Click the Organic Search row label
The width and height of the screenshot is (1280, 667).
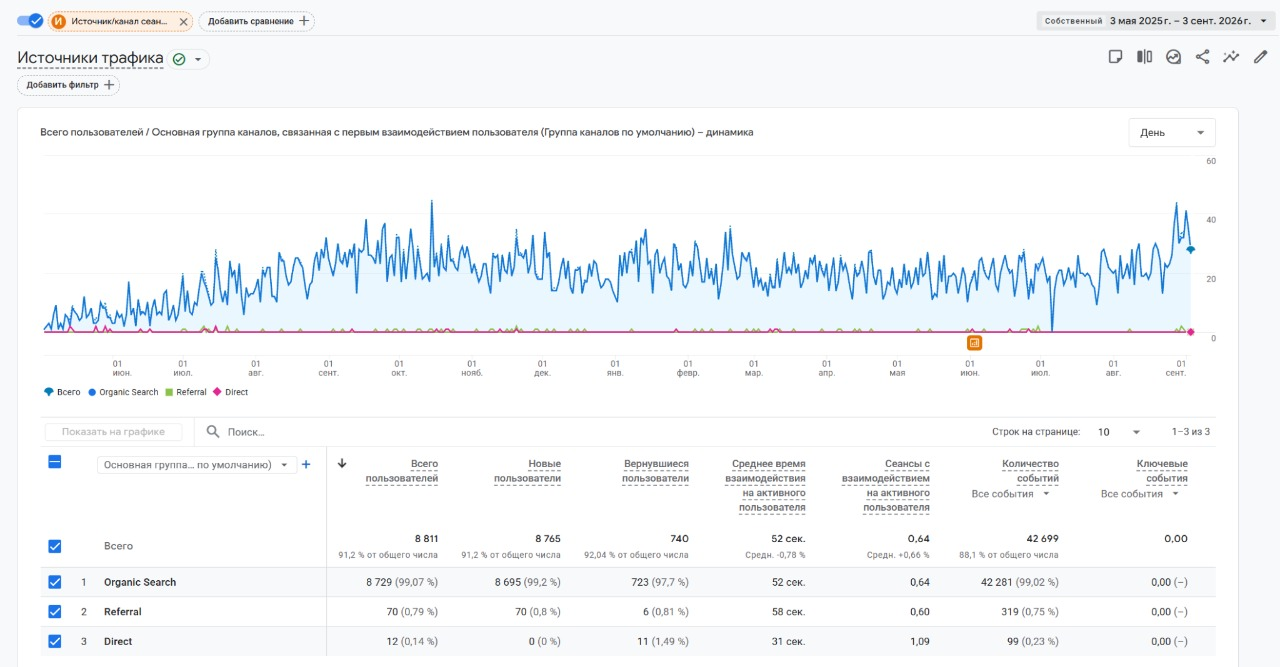(x=140, y=582)
